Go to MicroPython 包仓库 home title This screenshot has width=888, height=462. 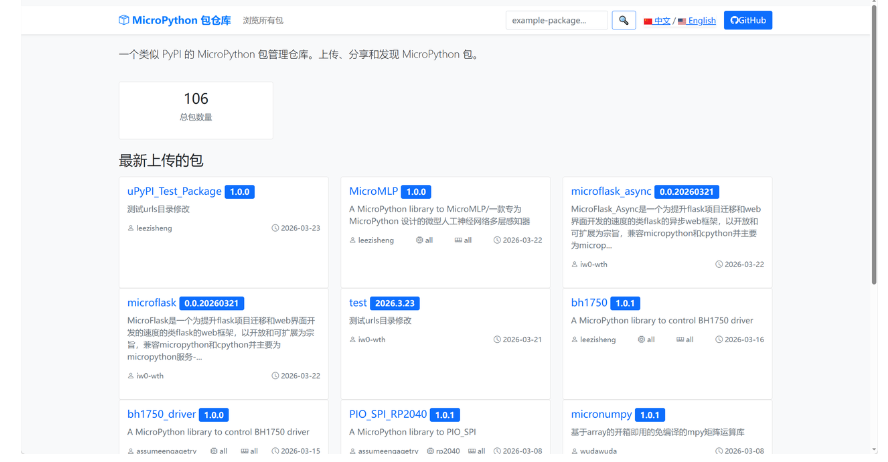(181, 20)
